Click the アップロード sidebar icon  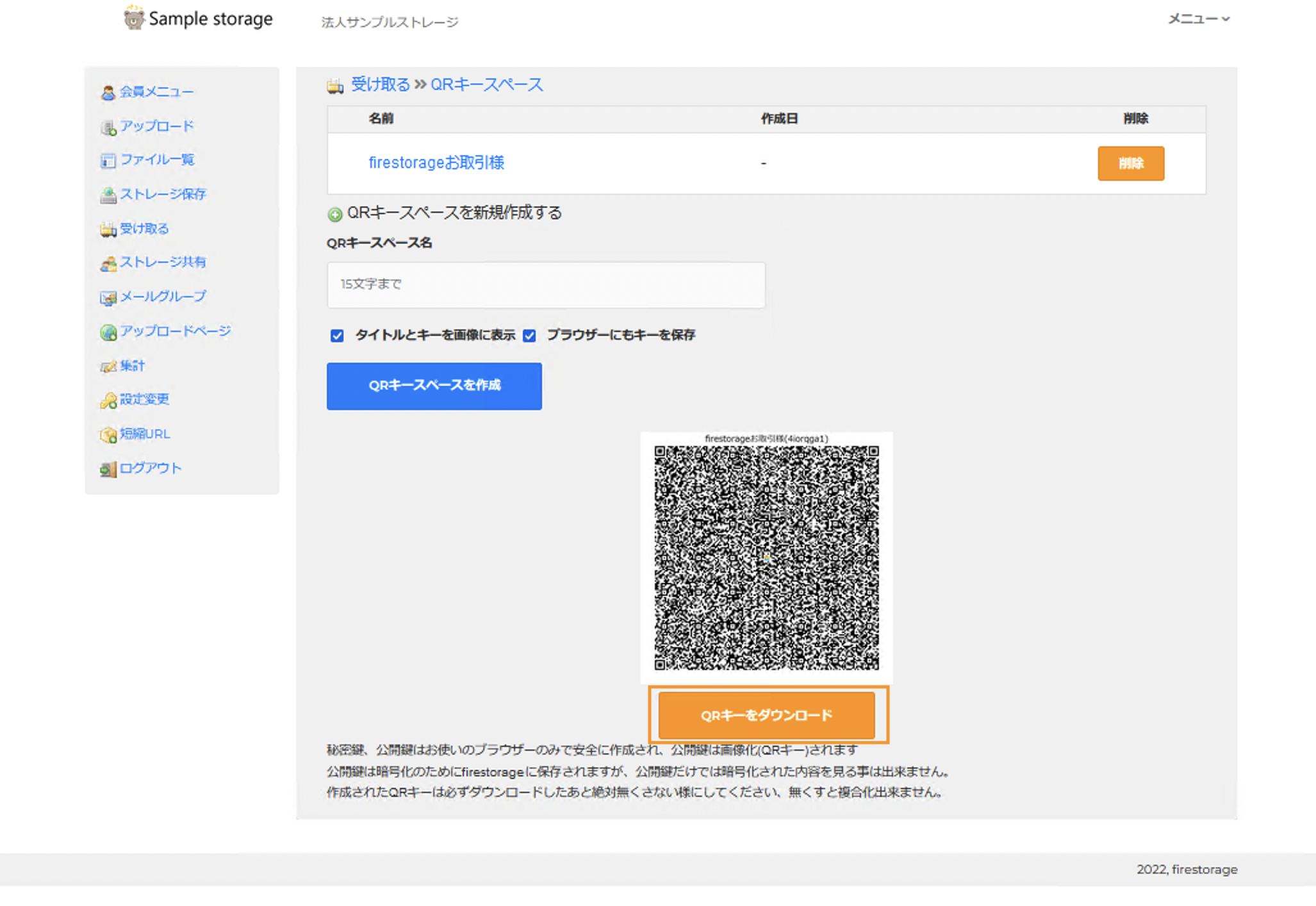click(108, 128)
